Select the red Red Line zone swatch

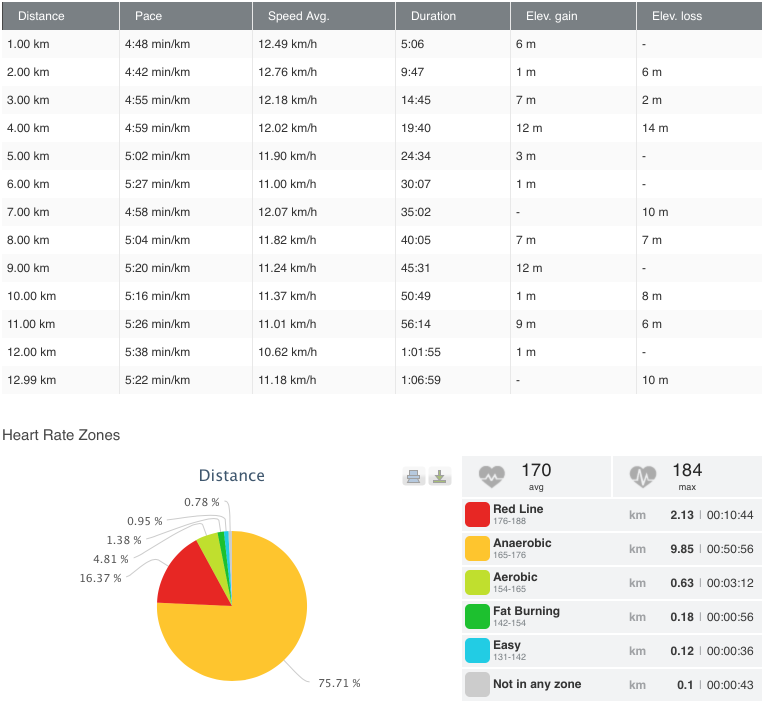pos(477,514)
